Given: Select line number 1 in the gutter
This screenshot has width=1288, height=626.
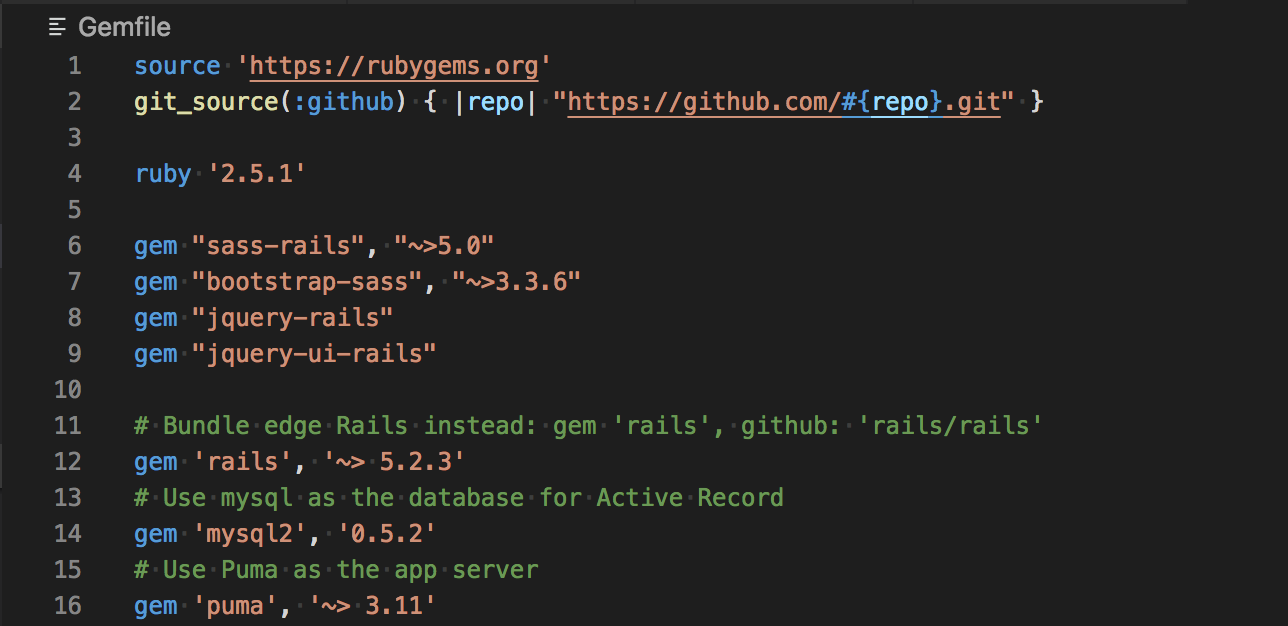Looking at the screenshot, I should point(75,66).
